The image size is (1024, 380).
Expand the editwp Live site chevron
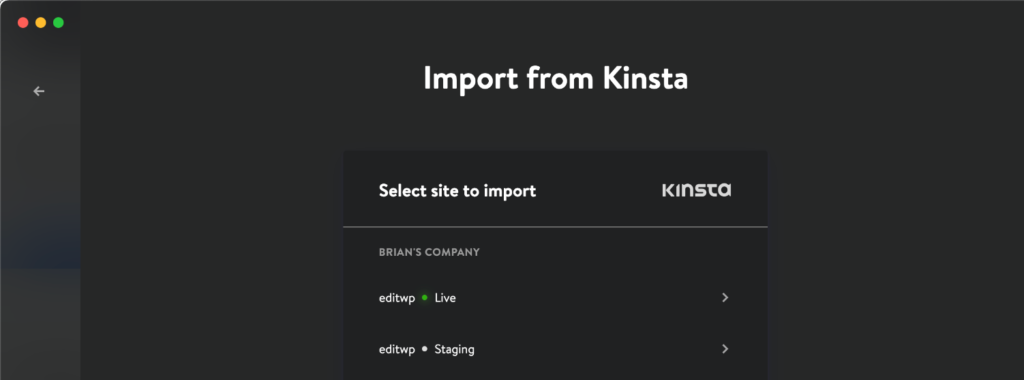tap(724, 298)
